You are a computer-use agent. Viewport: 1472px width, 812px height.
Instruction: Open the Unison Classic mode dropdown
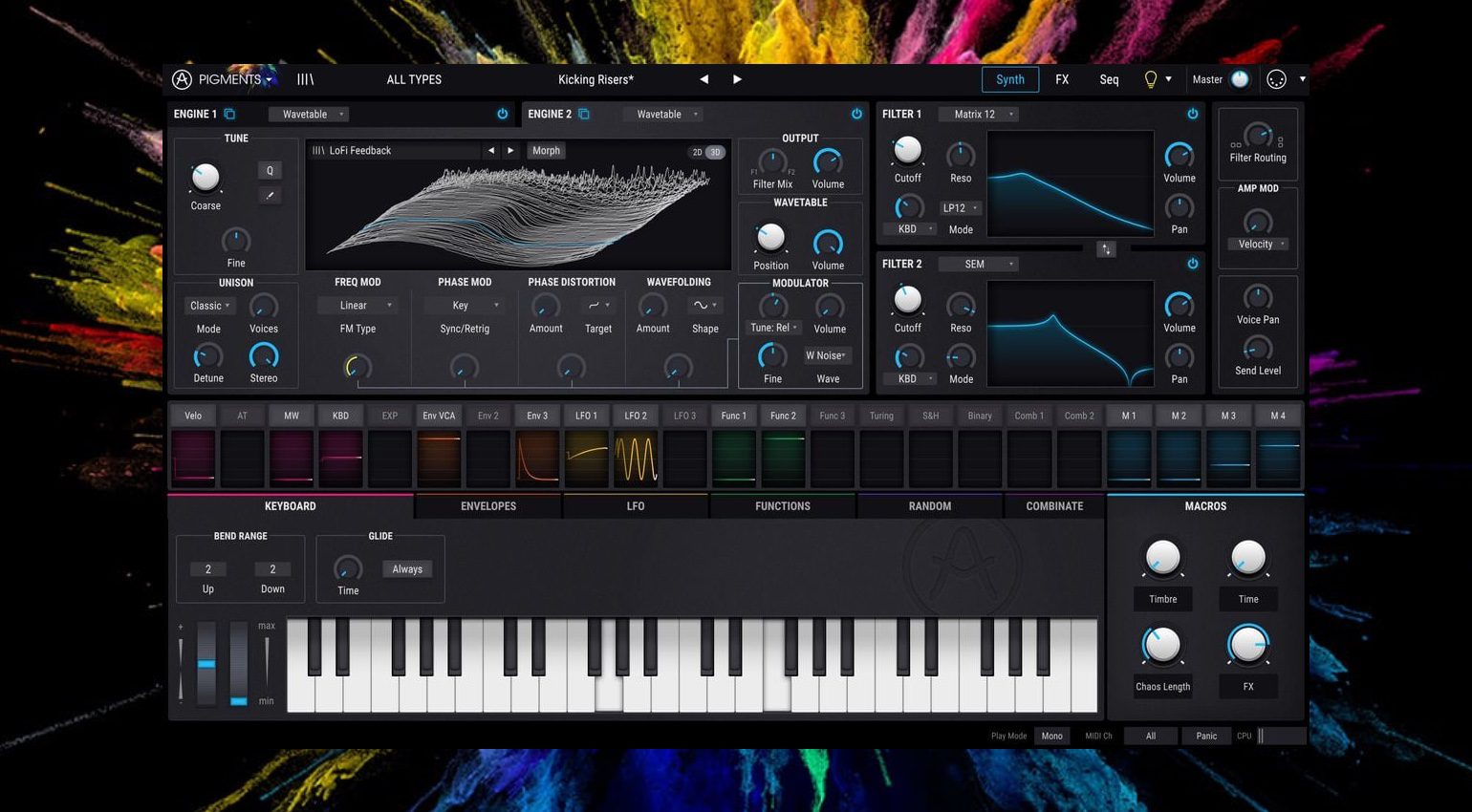click(x=209, y=306)
